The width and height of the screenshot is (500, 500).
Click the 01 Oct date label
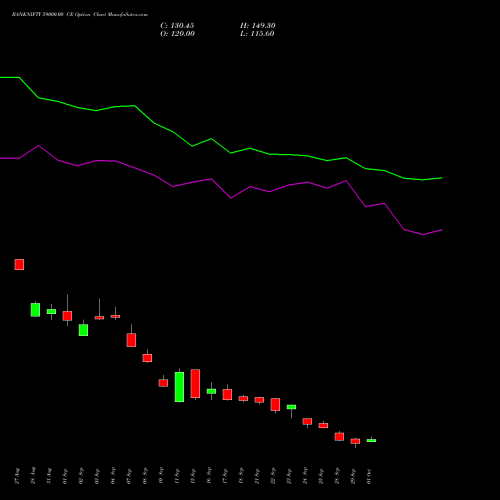[369, 476]
